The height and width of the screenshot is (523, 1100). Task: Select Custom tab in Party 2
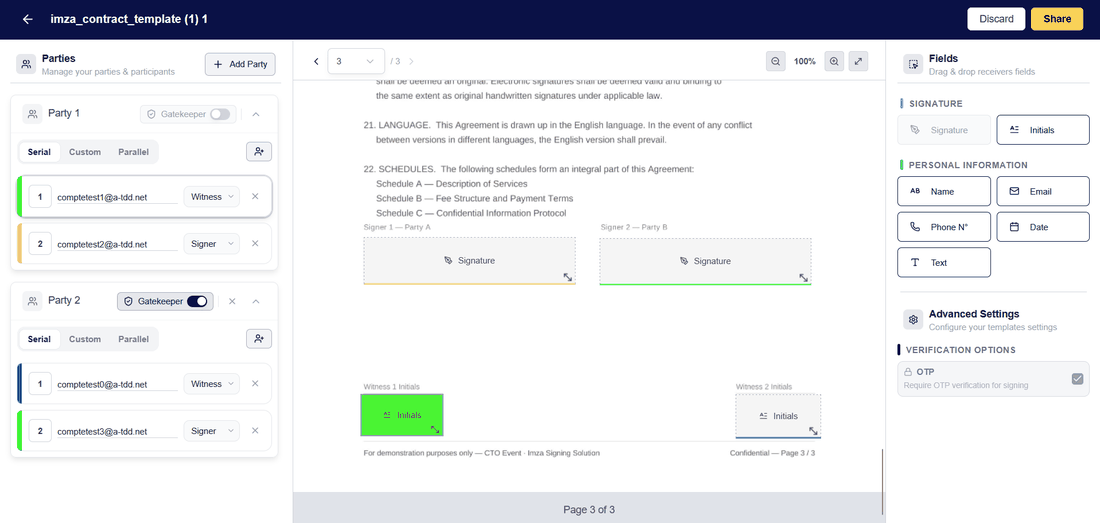point(85,339)
